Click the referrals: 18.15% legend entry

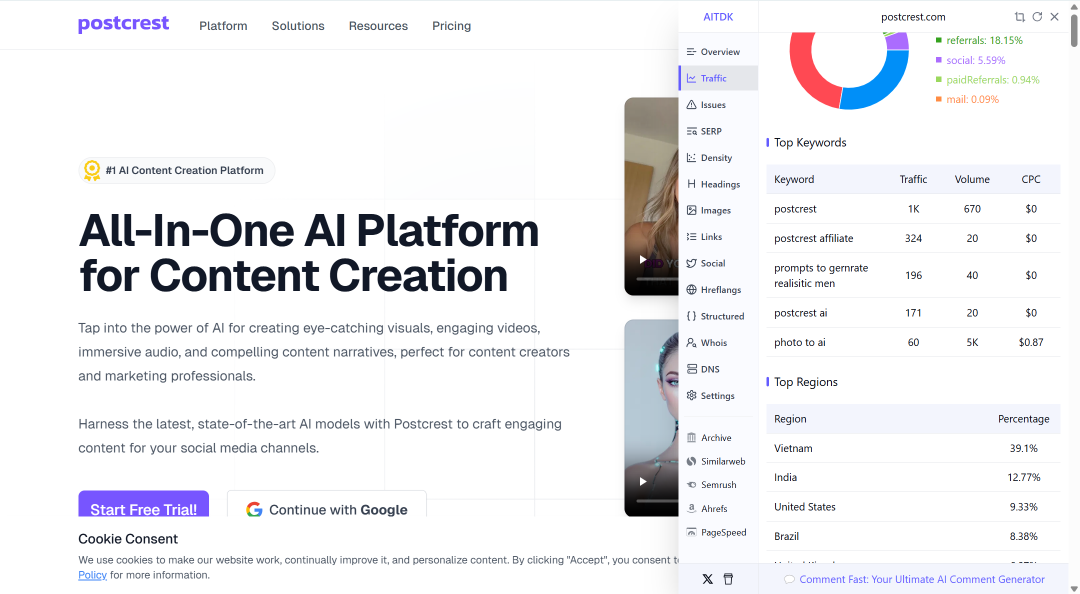979,40
